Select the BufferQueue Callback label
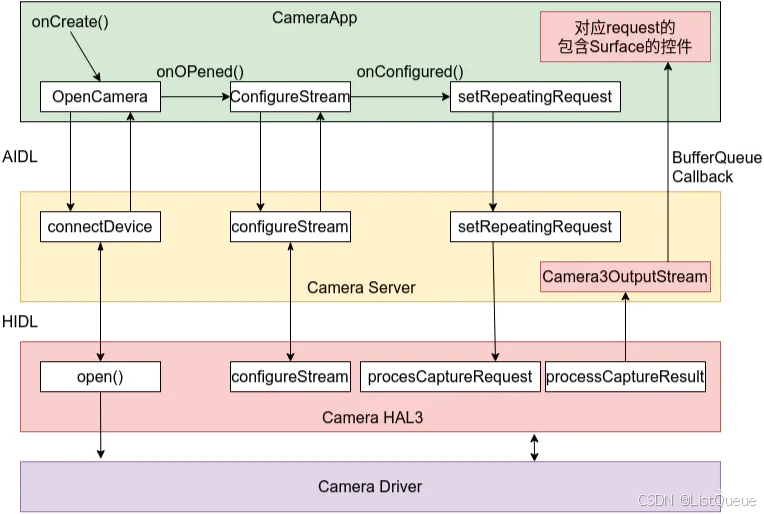The image size is (764, 514). [716, 167]
